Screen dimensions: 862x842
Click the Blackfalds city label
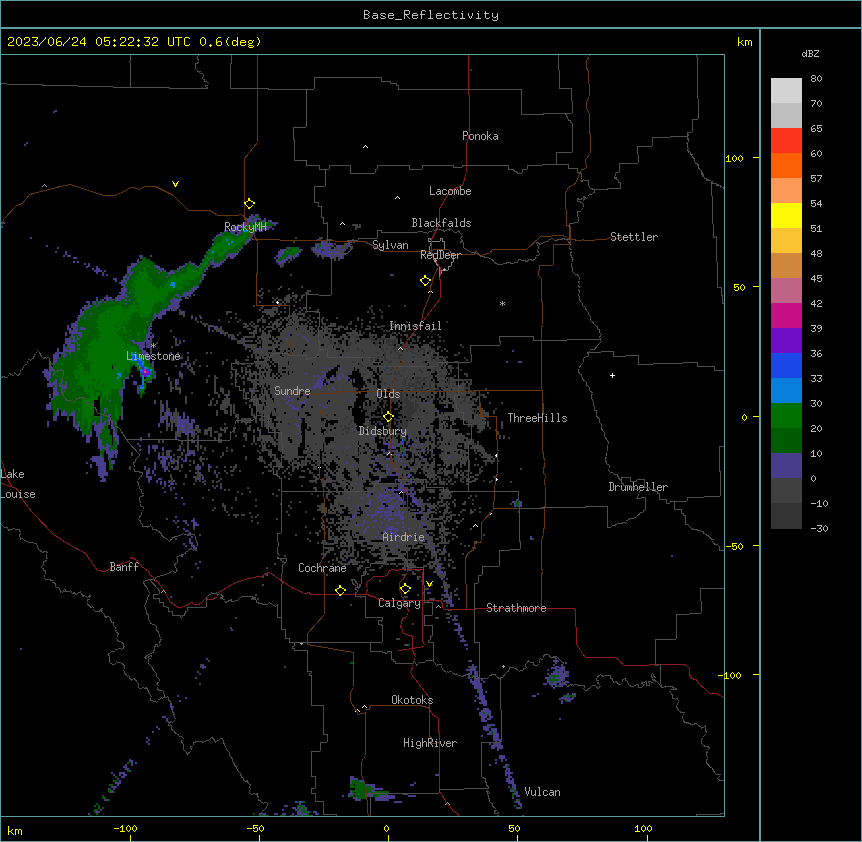click(x=441, y=223)
